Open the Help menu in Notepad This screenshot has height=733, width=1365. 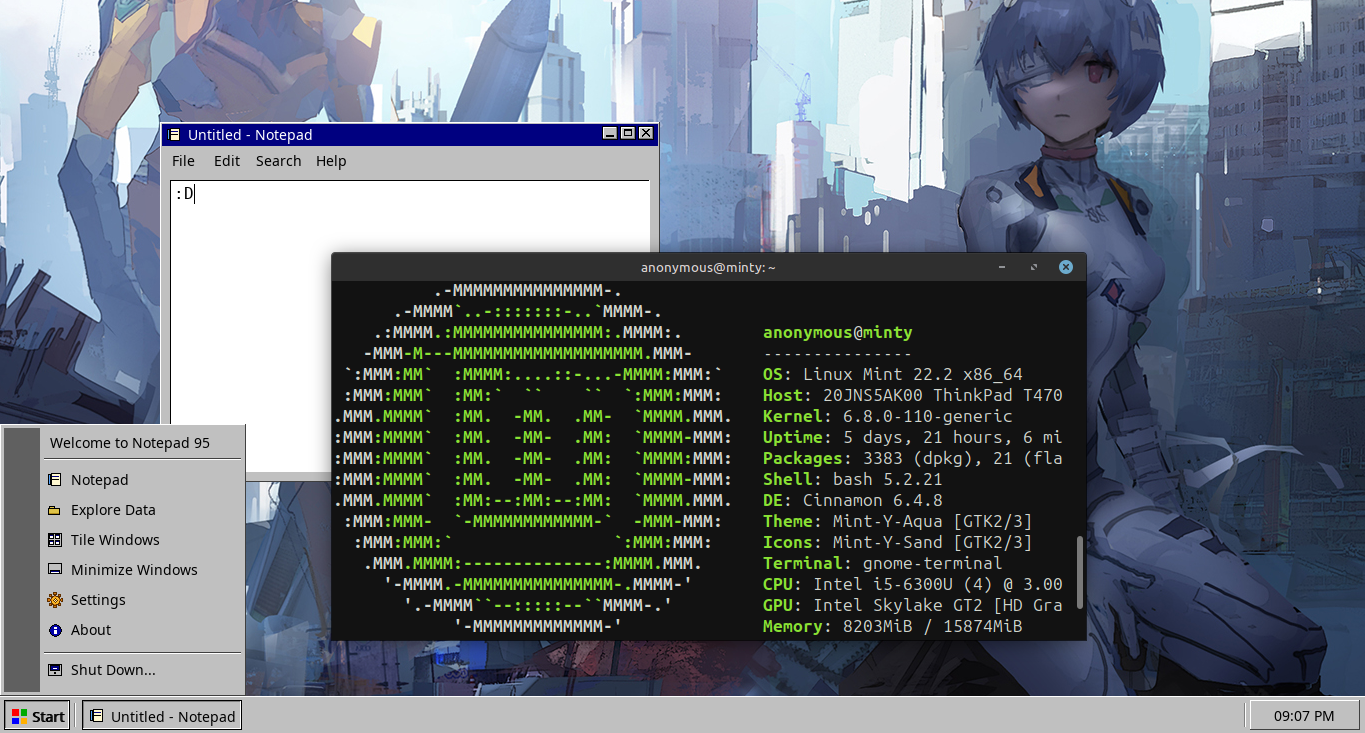(x=331, y=161)
